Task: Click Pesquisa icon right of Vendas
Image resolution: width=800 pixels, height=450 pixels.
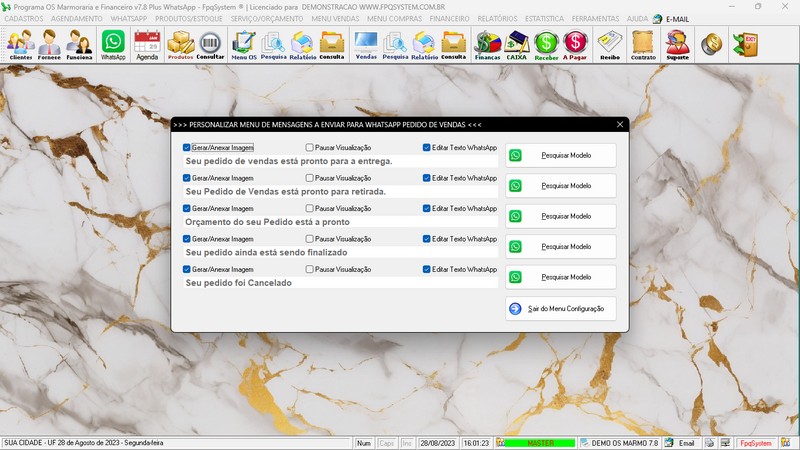Action: [x=395, y=45]
